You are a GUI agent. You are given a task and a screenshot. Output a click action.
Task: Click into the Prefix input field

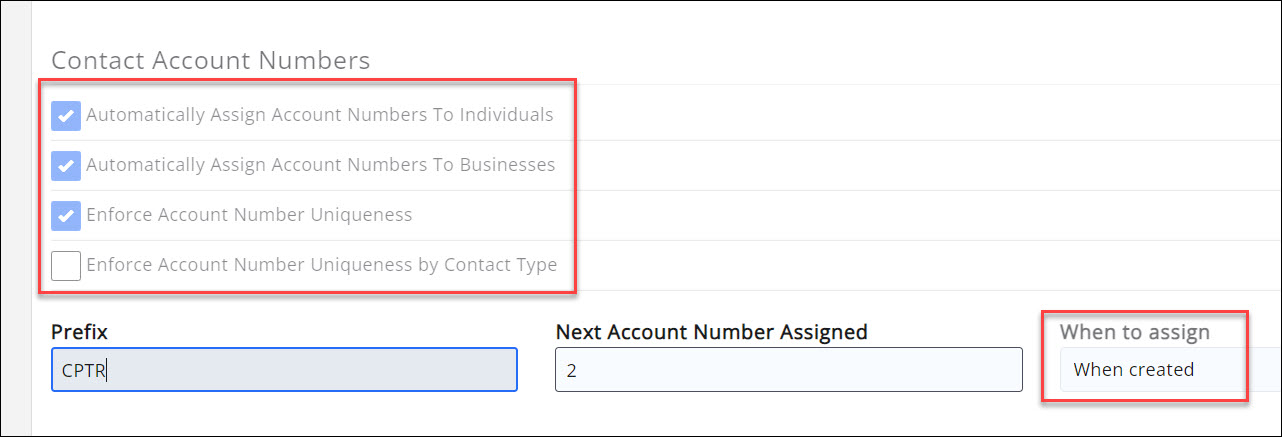pyautogui.click(x=300, y=370)
